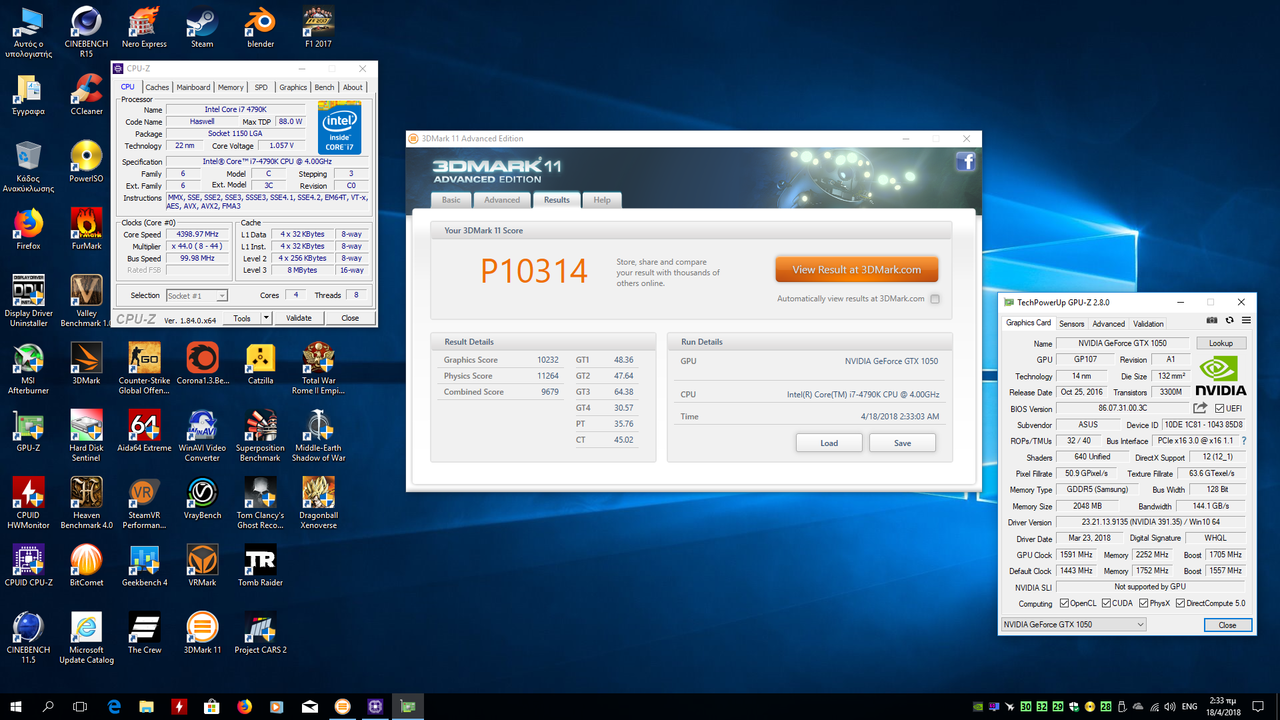The height and width of the screenshot is (720, 1280).
Task: Open CCleaner desktop shortcut
Action: click(x=86, y=95)
